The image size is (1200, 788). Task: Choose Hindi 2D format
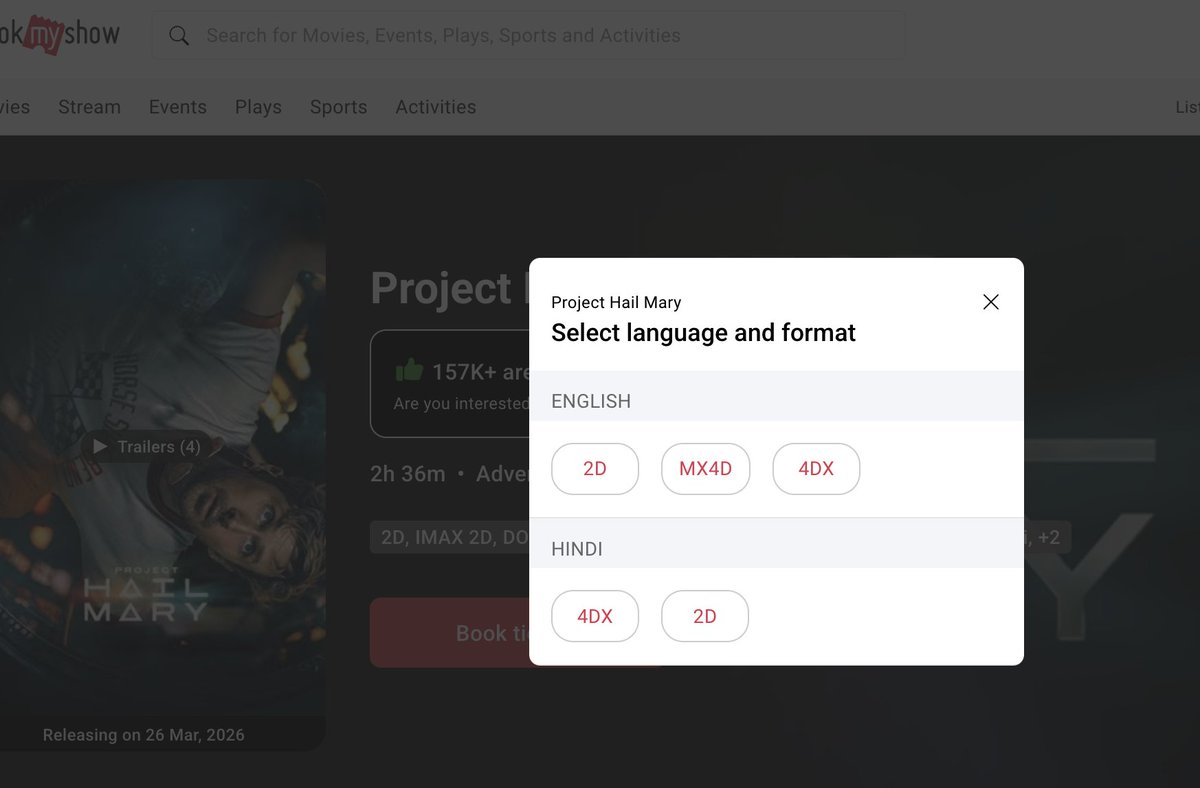coord(705,616)
